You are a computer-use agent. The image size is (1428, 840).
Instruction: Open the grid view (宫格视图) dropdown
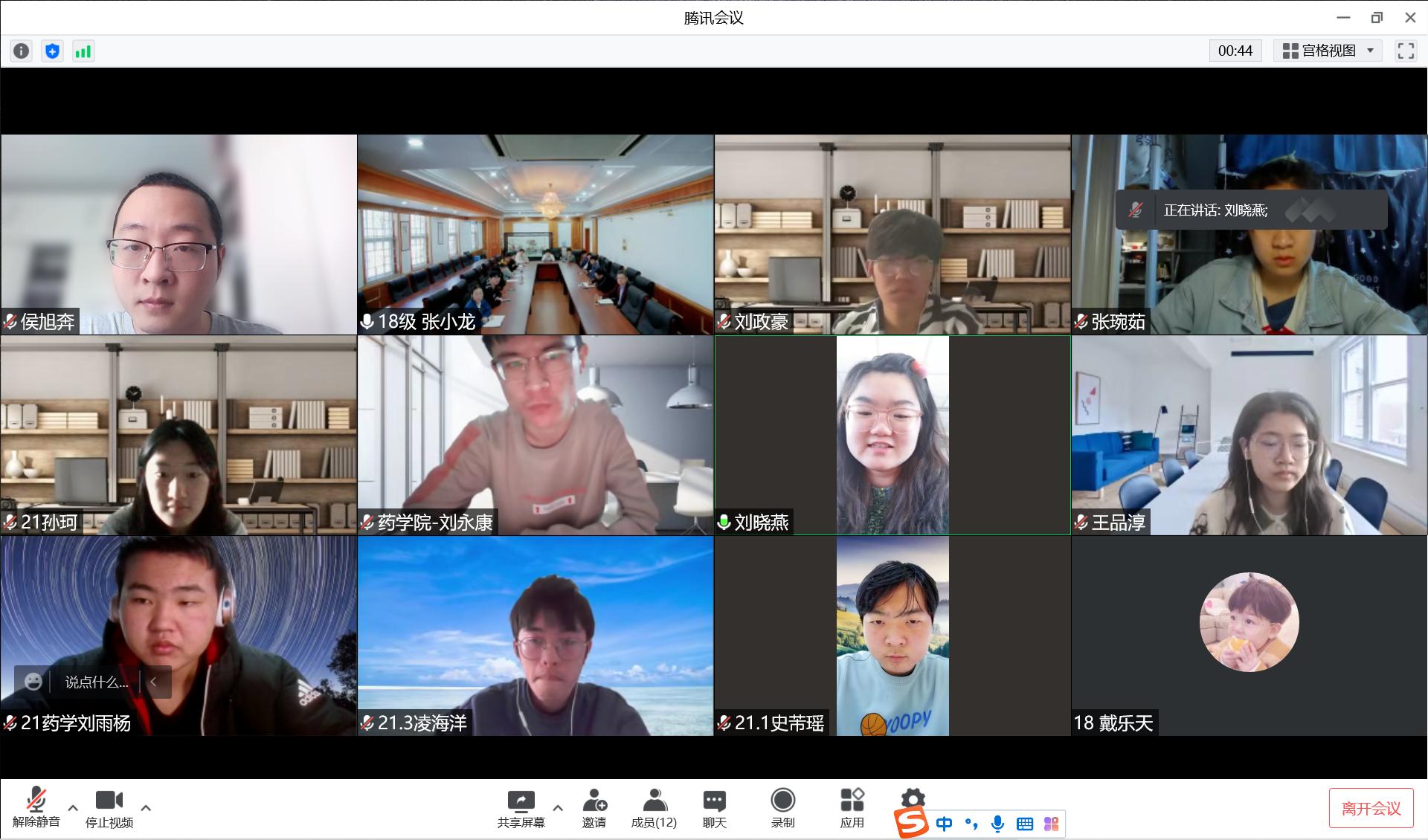[1328, 51]
